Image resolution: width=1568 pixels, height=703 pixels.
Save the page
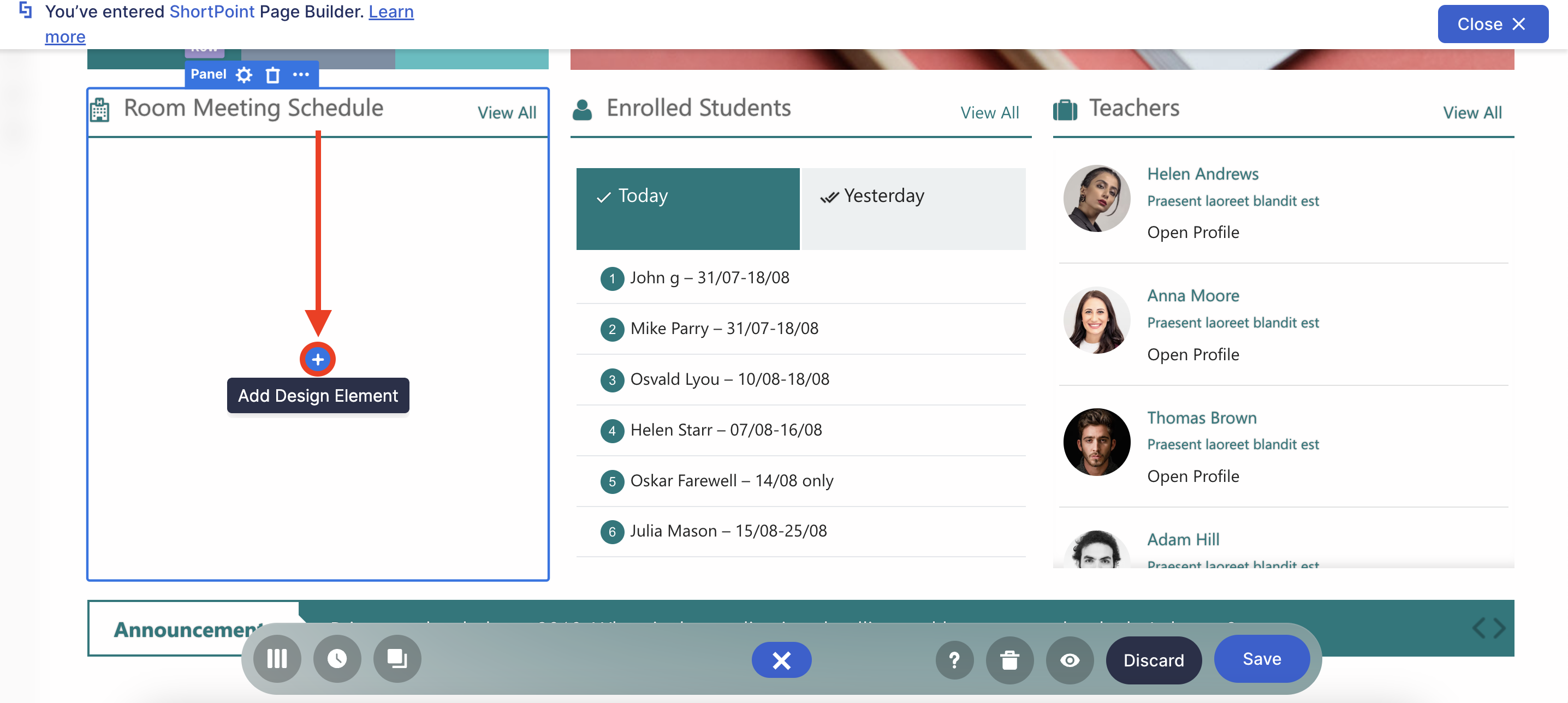click(x=1261, y=659)
